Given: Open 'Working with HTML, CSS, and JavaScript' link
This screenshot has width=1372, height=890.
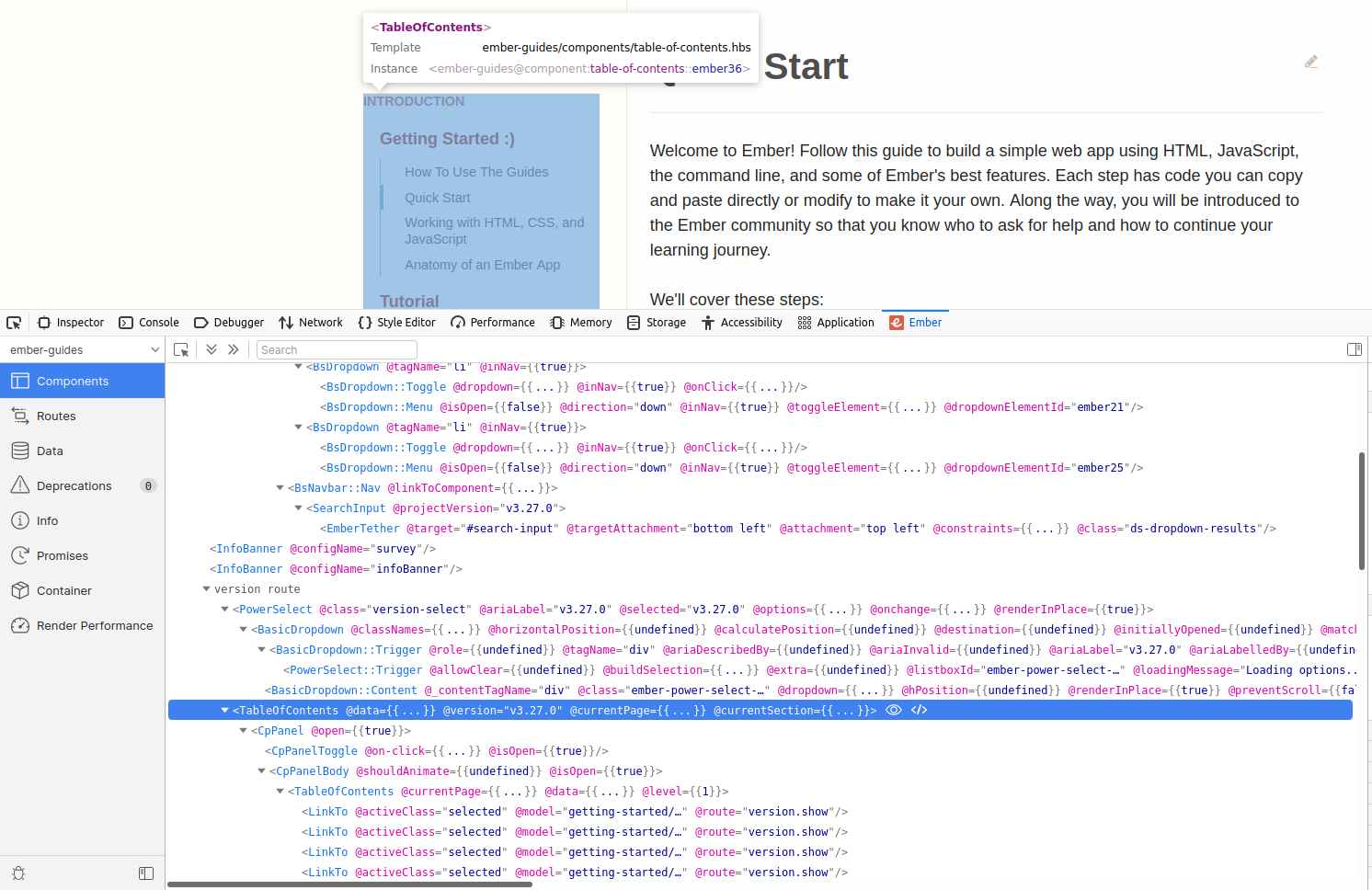Looking at the screenshot, I should [x=495, y=231].
